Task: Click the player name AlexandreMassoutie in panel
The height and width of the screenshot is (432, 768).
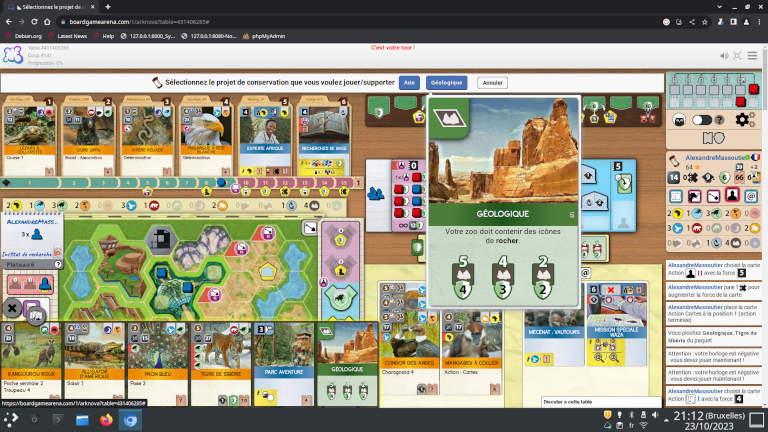Action: click(x=715, y=158)
